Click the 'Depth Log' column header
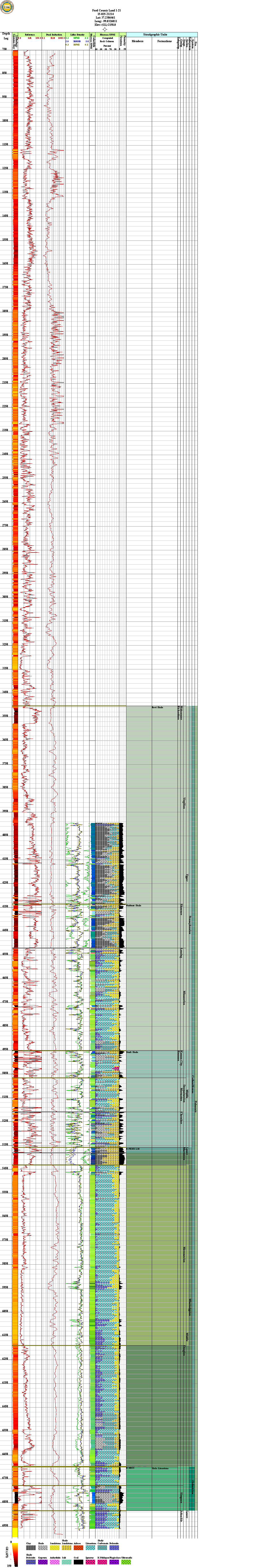The height and width of the screenshot is (1568, 257). pyautogui.click(x=6, y=36)
